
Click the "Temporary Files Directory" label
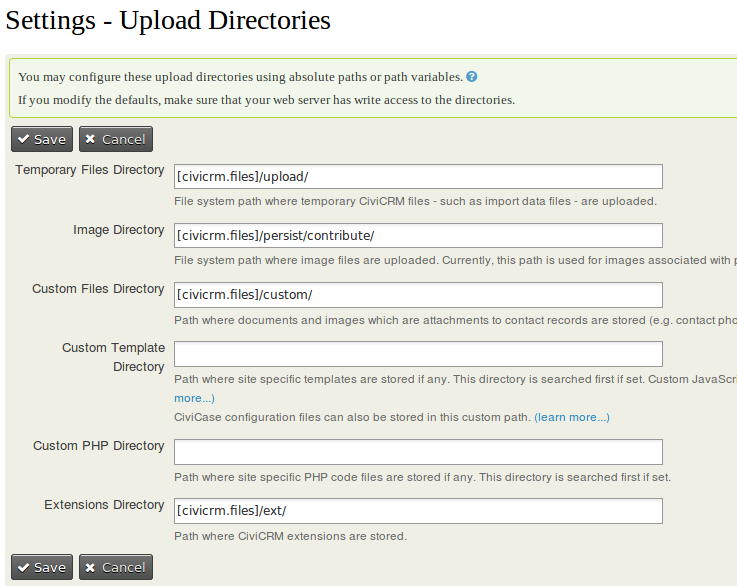[x=90, y=170]
